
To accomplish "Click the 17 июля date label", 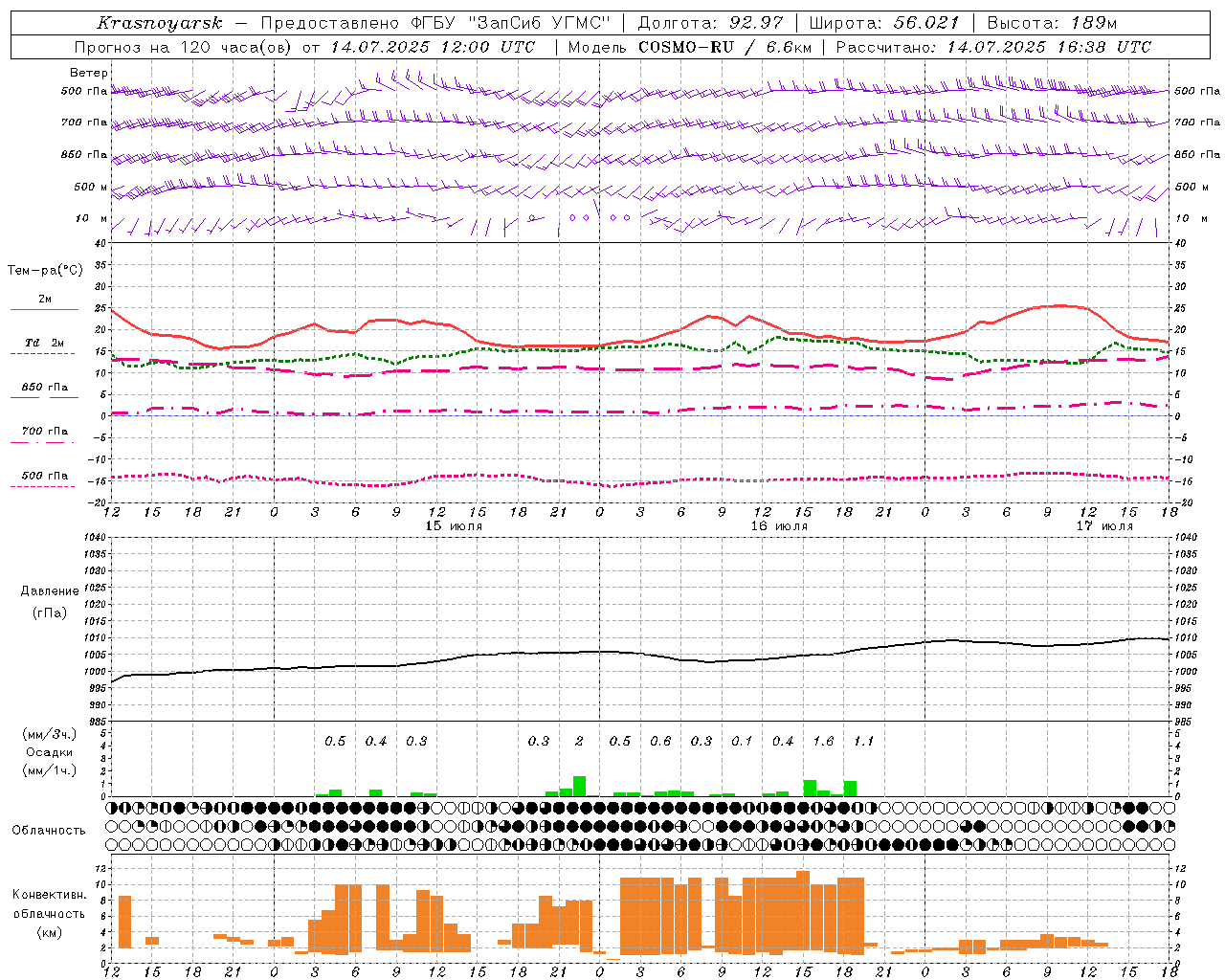I will [1104, 526].
